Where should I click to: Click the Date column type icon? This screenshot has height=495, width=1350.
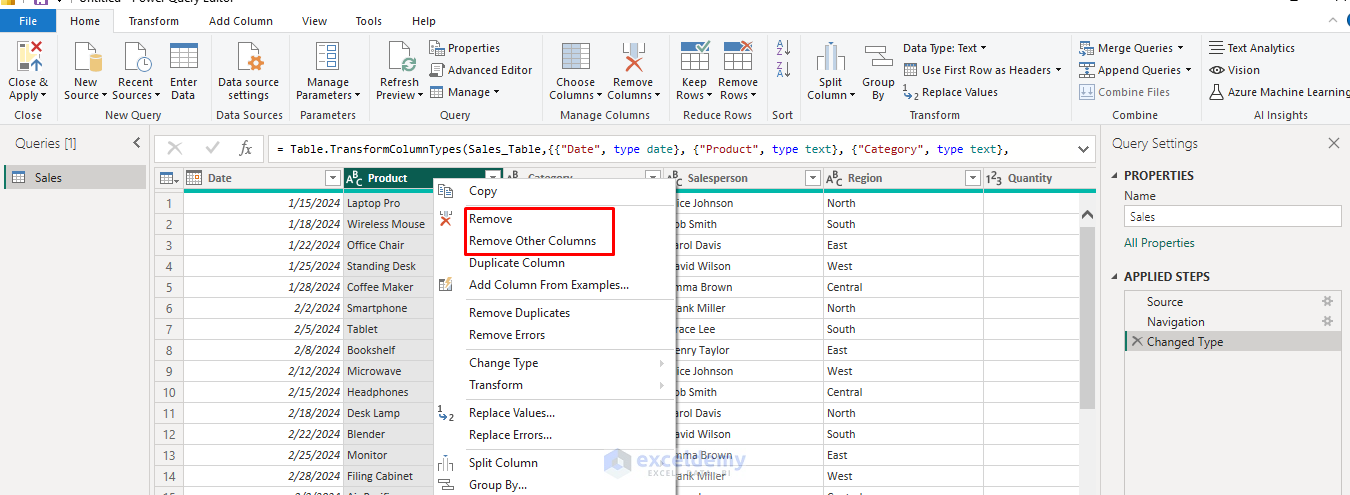pos(194,178)
